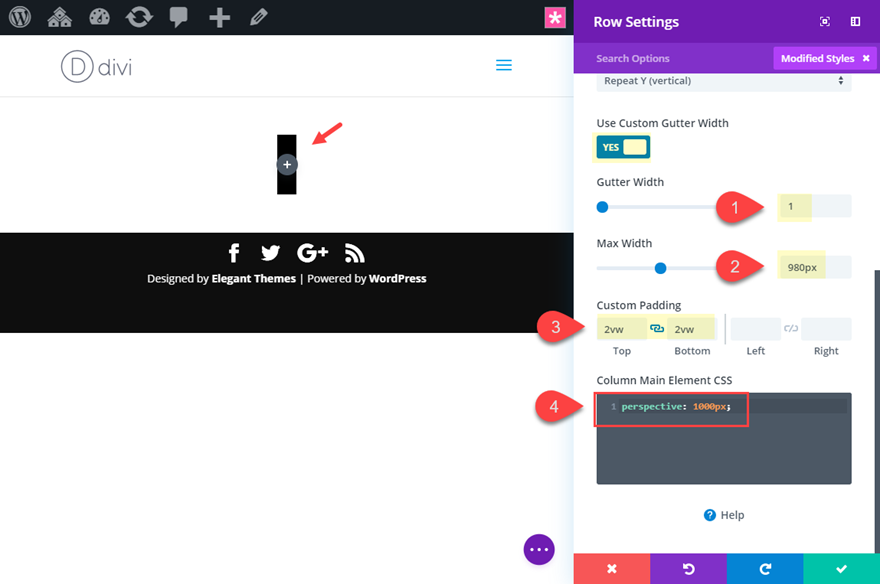Open the WordPress logo menu

[x=20, y=17]
